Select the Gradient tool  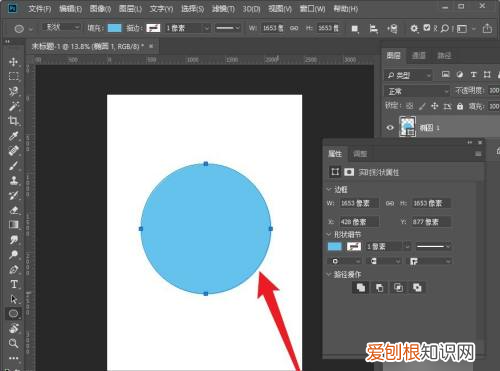click(13, 225)
